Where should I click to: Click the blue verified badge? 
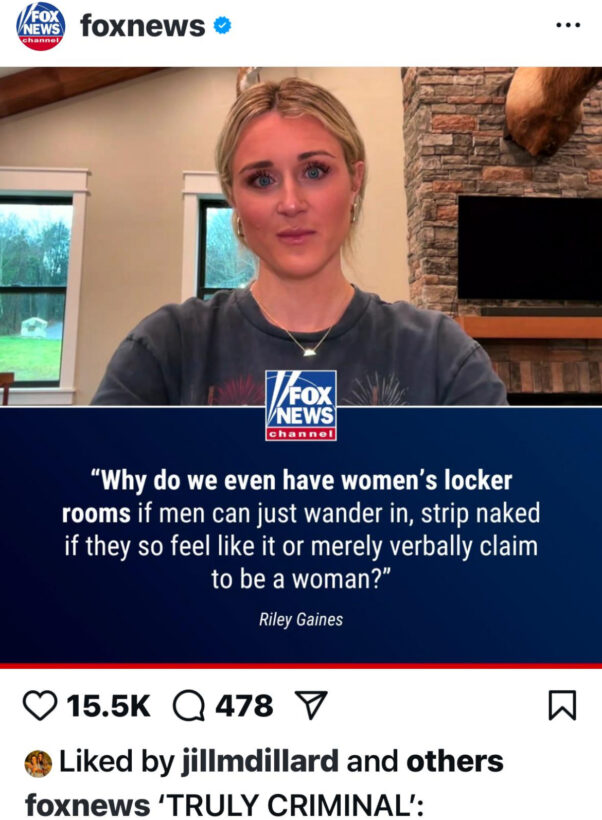pos(222,25)
